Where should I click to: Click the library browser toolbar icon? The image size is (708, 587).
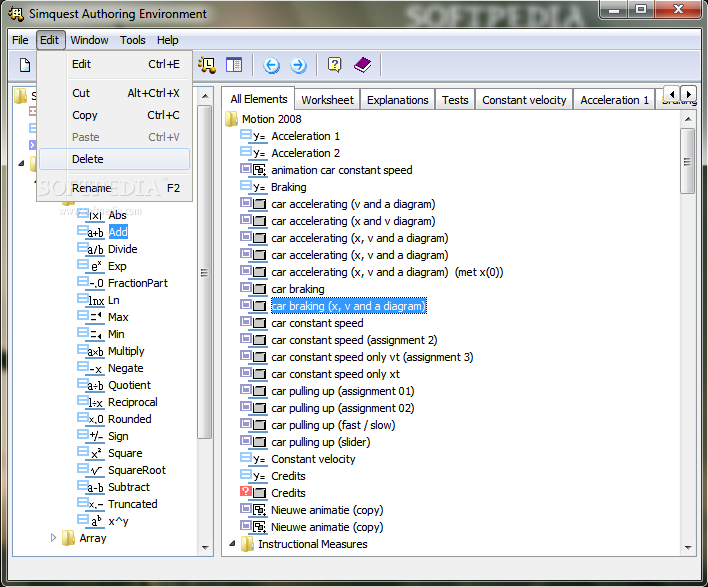[207, 65]
